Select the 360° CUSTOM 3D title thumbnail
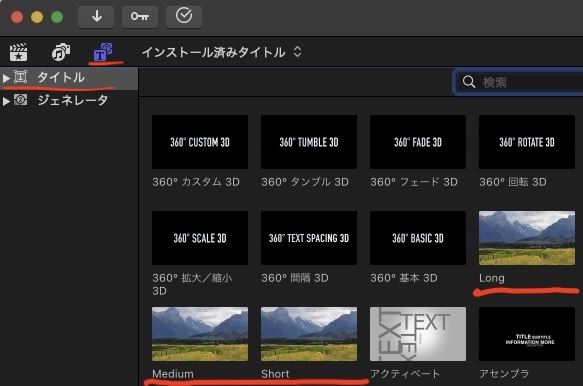 [200, 142]
